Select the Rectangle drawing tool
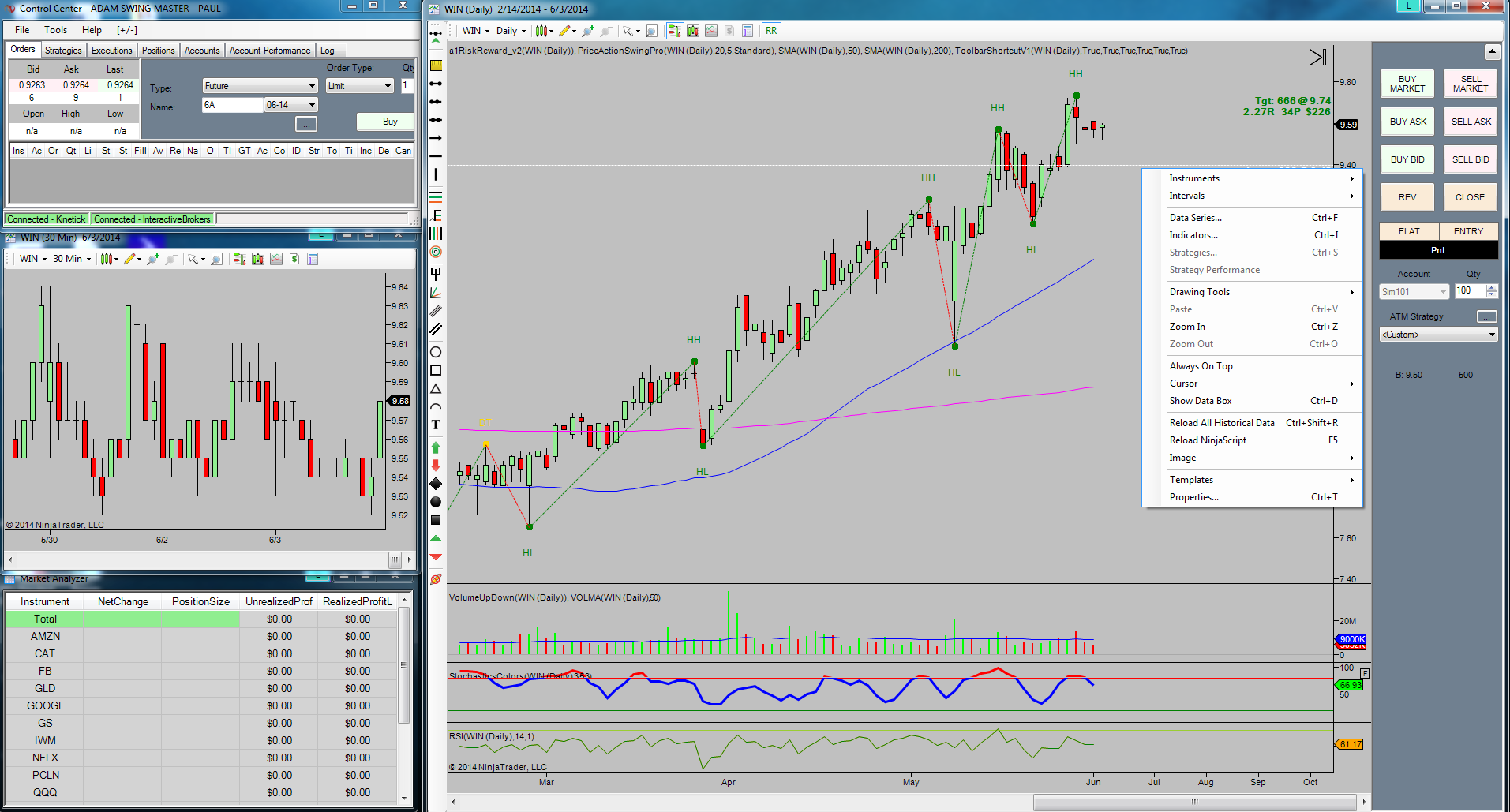Screen dimensions: 1510x812 (436, 370)
